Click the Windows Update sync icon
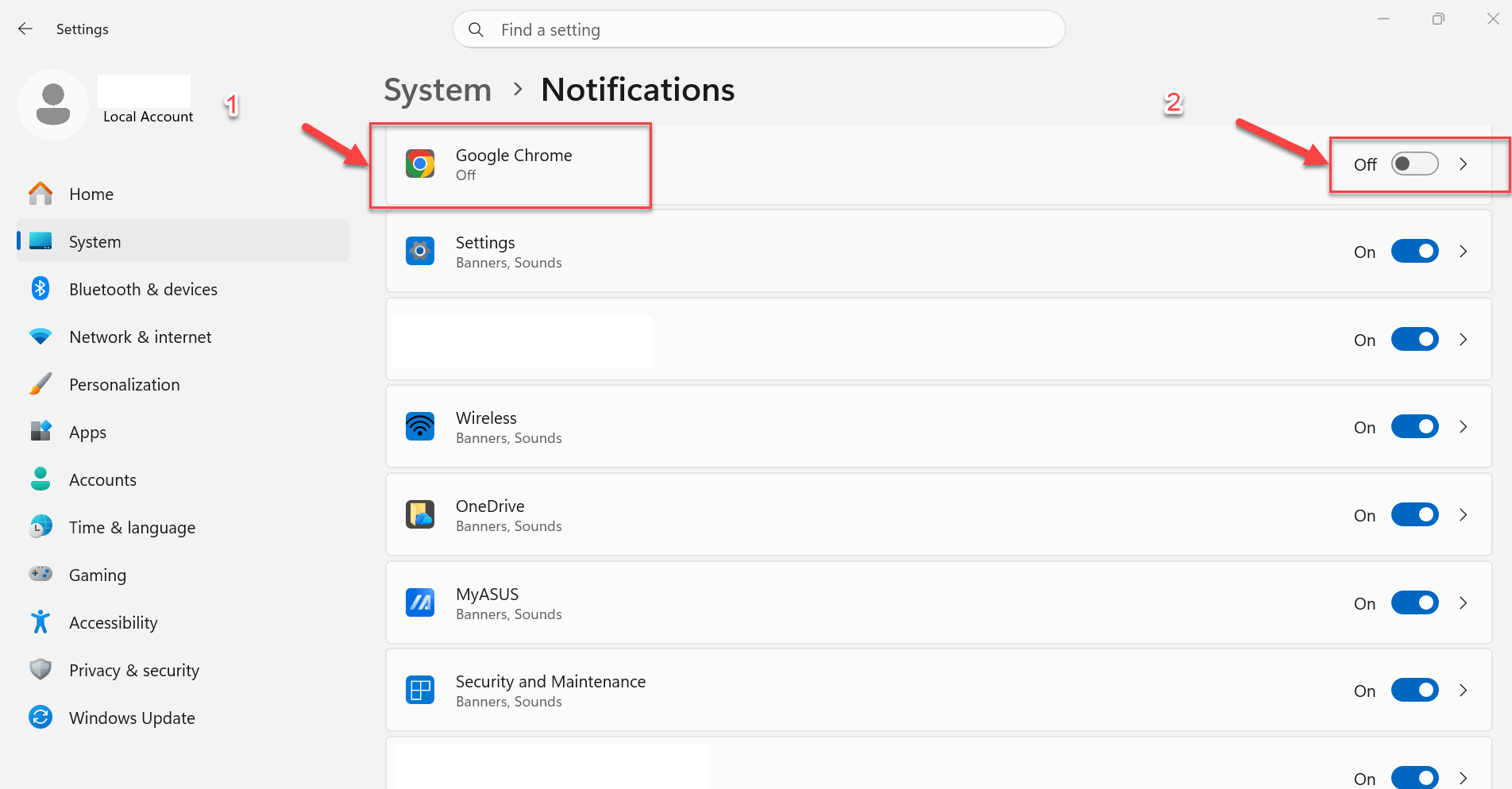 pyautogui.click(x=40, y=717)
